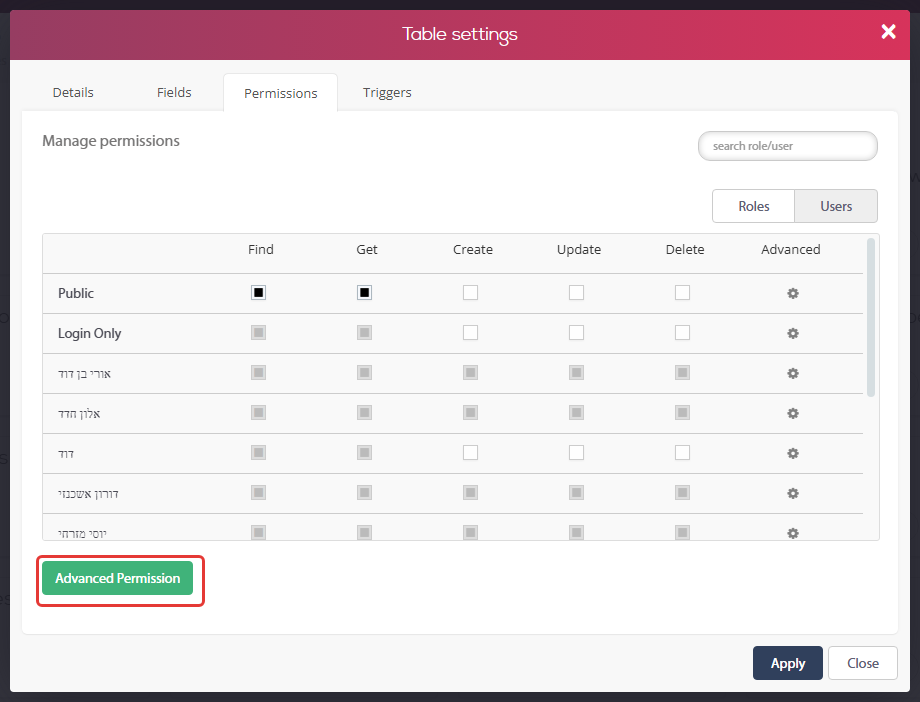The image size is (920, 702).
Task: Toggle Get checkbox for דורון אשכנזי
Action: (364, 492)
